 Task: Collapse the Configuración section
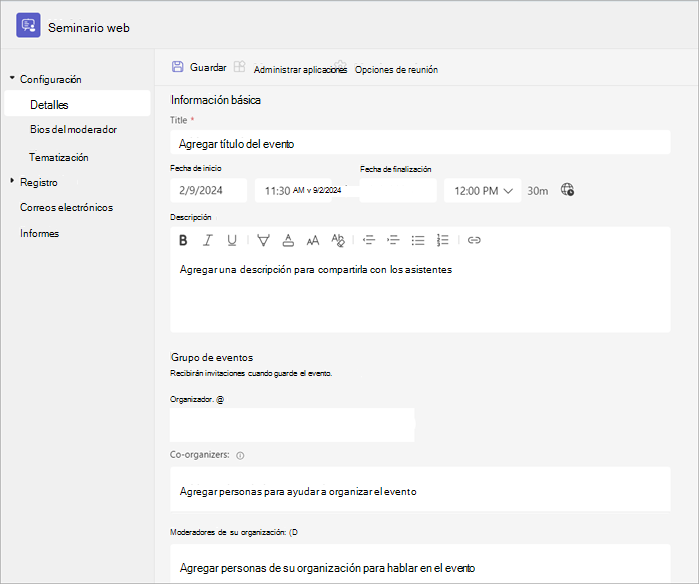(x=12, y=78)
